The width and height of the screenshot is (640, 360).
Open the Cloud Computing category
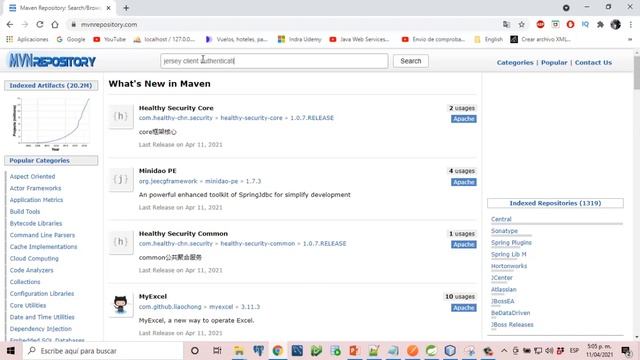(34, 259)
